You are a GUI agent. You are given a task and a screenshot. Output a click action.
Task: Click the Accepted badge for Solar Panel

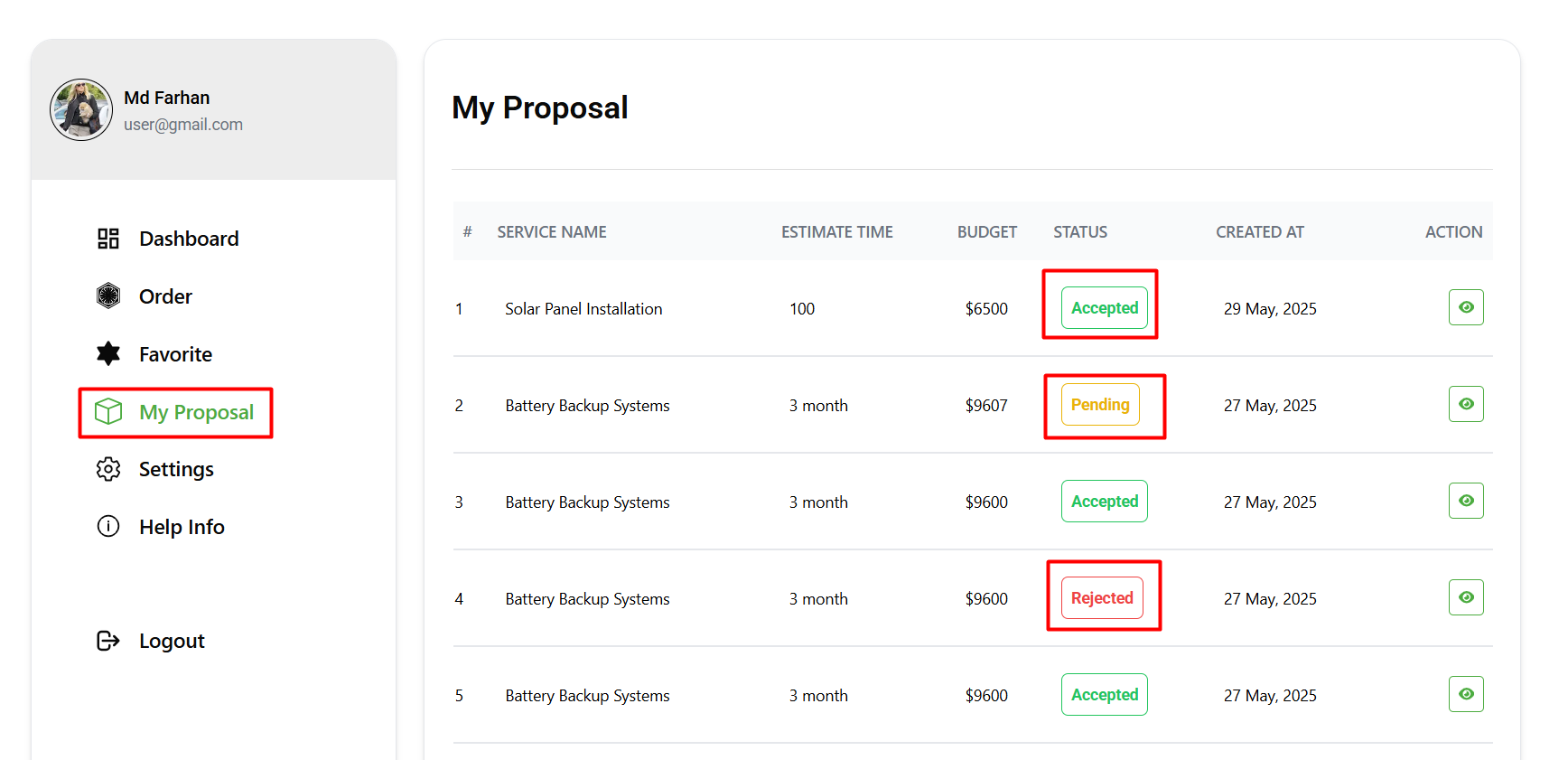tap(1105, 308)
